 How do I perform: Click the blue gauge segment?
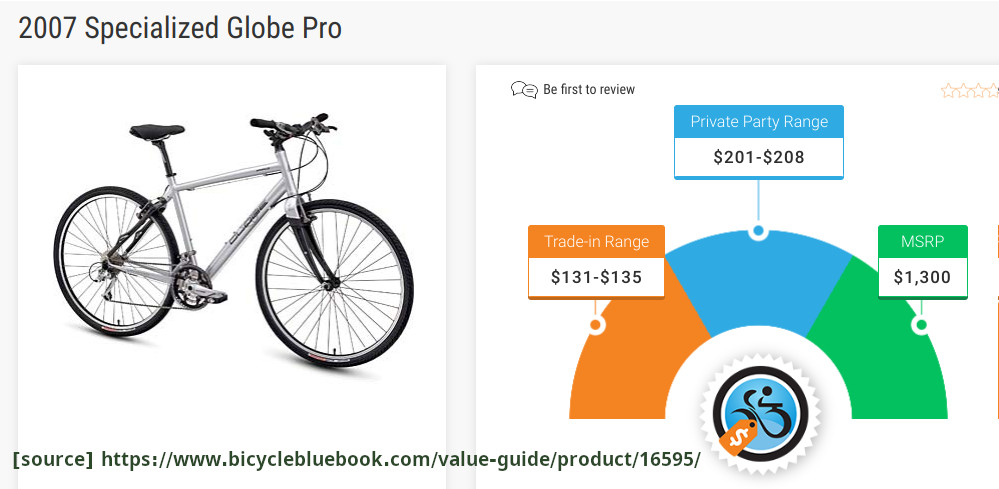point(758,280)
